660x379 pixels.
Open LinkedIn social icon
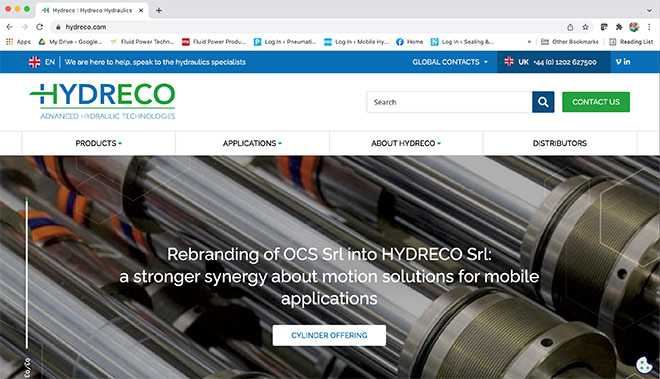tap(627, 62)
